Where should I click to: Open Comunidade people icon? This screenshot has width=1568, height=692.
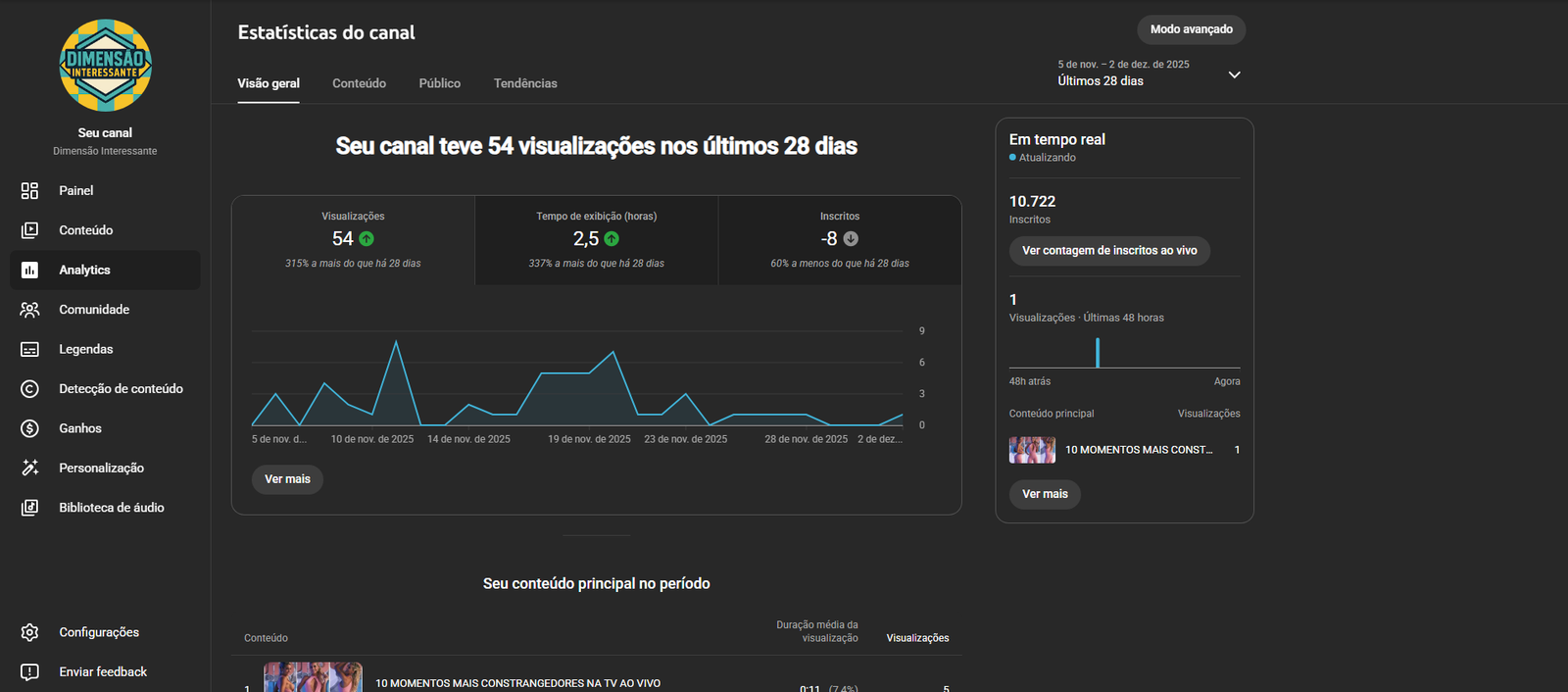(29, 310)
